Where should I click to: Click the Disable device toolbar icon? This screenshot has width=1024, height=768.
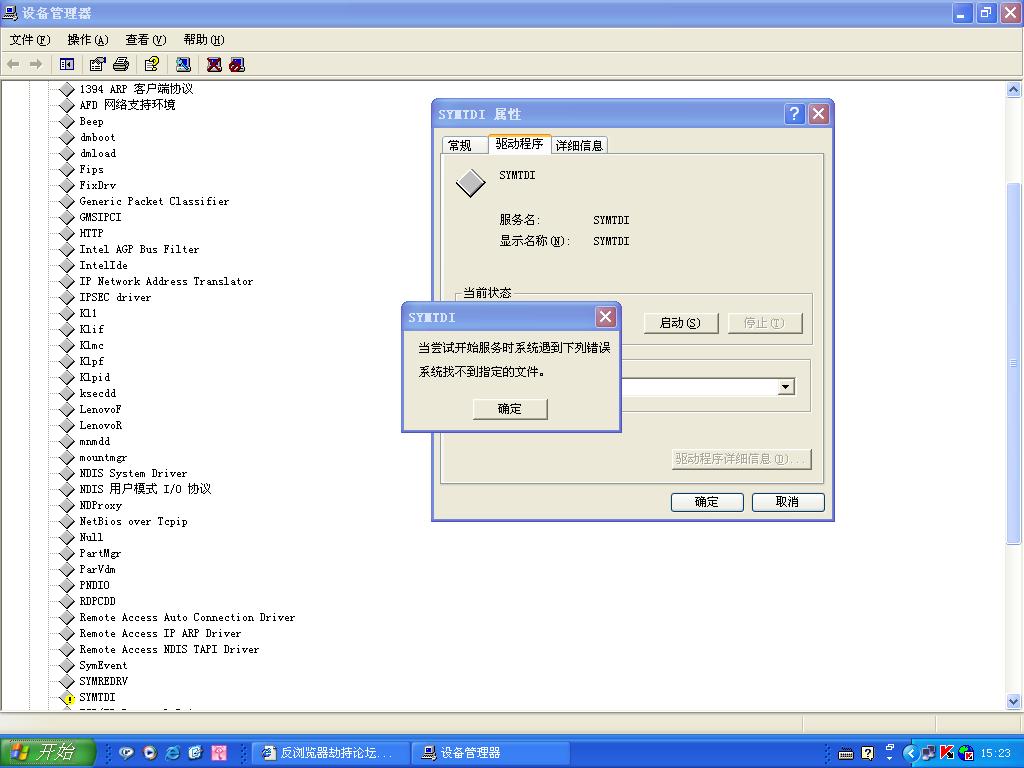(237, 64)
